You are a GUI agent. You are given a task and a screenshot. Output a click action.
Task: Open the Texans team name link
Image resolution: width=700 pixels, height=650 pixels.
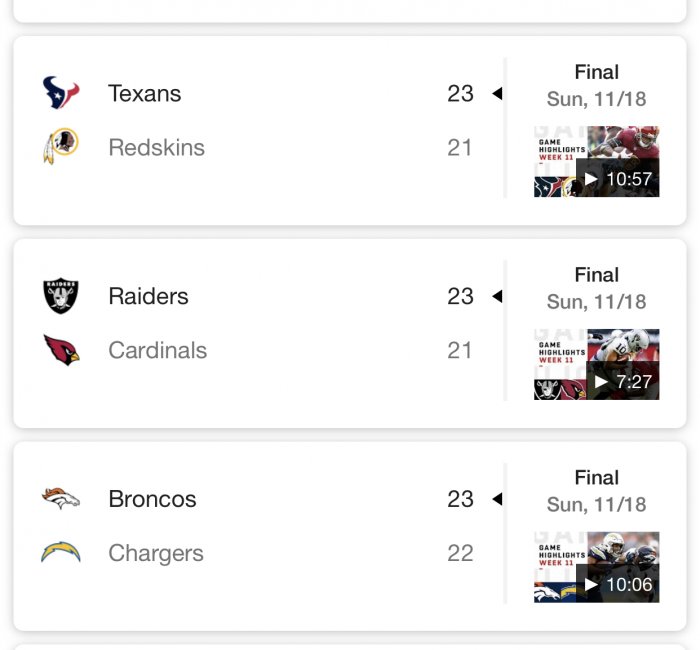pos(145,94)
